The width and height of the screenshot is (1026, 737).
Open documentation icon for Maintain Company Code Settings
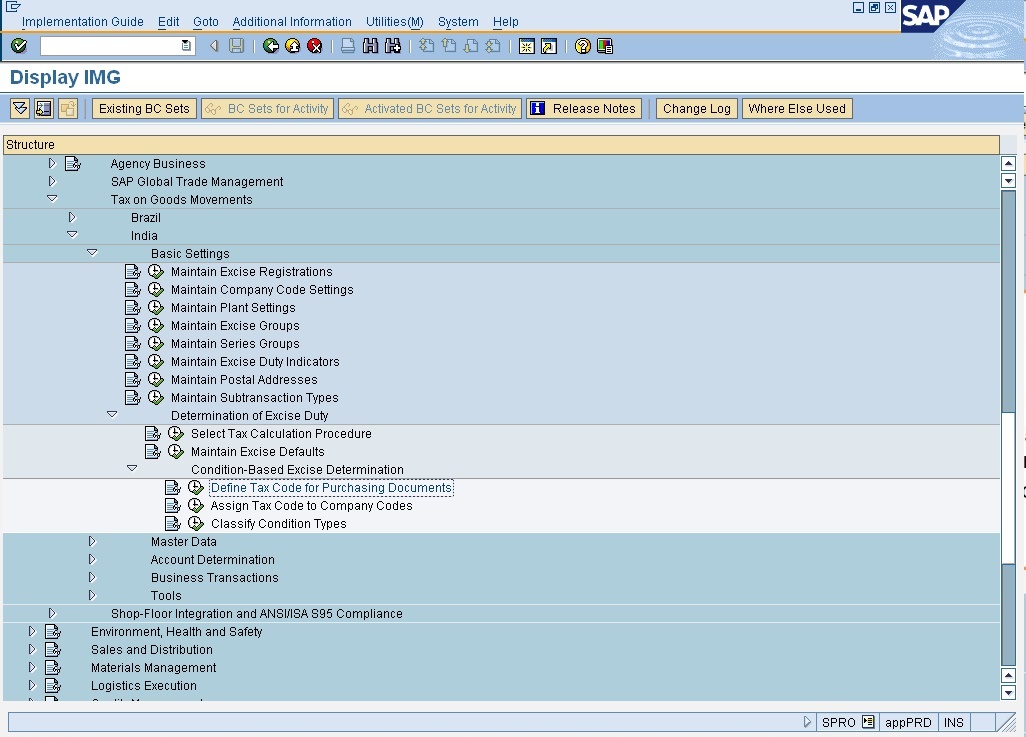click(x=133, y=289)
